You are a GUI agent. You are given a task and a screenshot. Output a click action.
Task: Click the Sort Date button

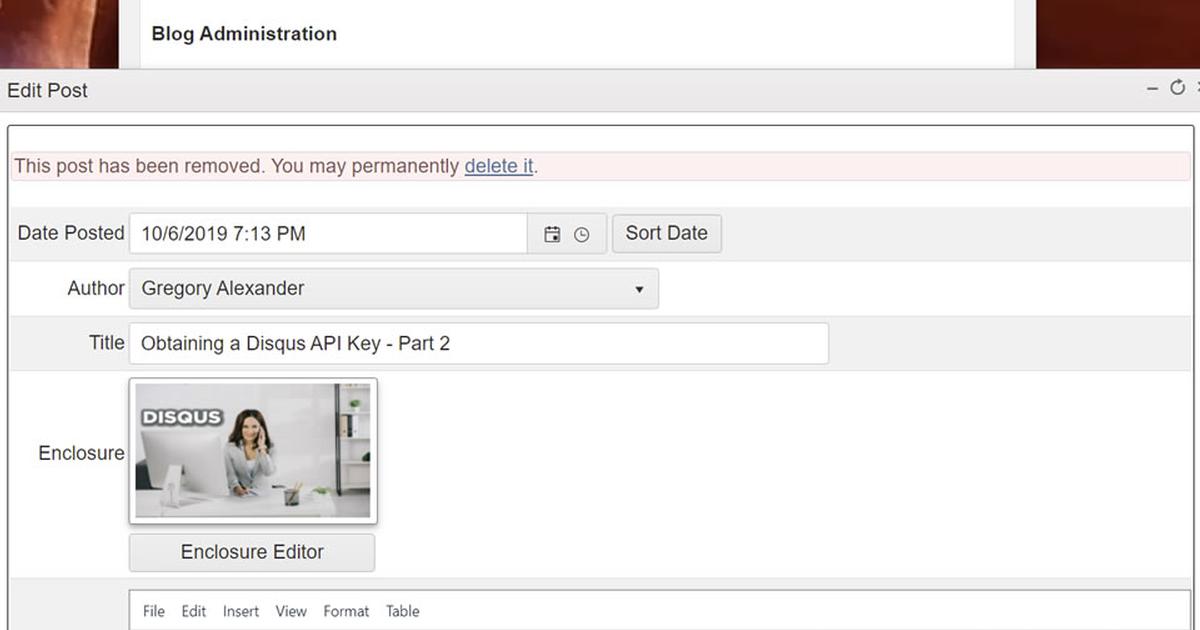[666, 233]
